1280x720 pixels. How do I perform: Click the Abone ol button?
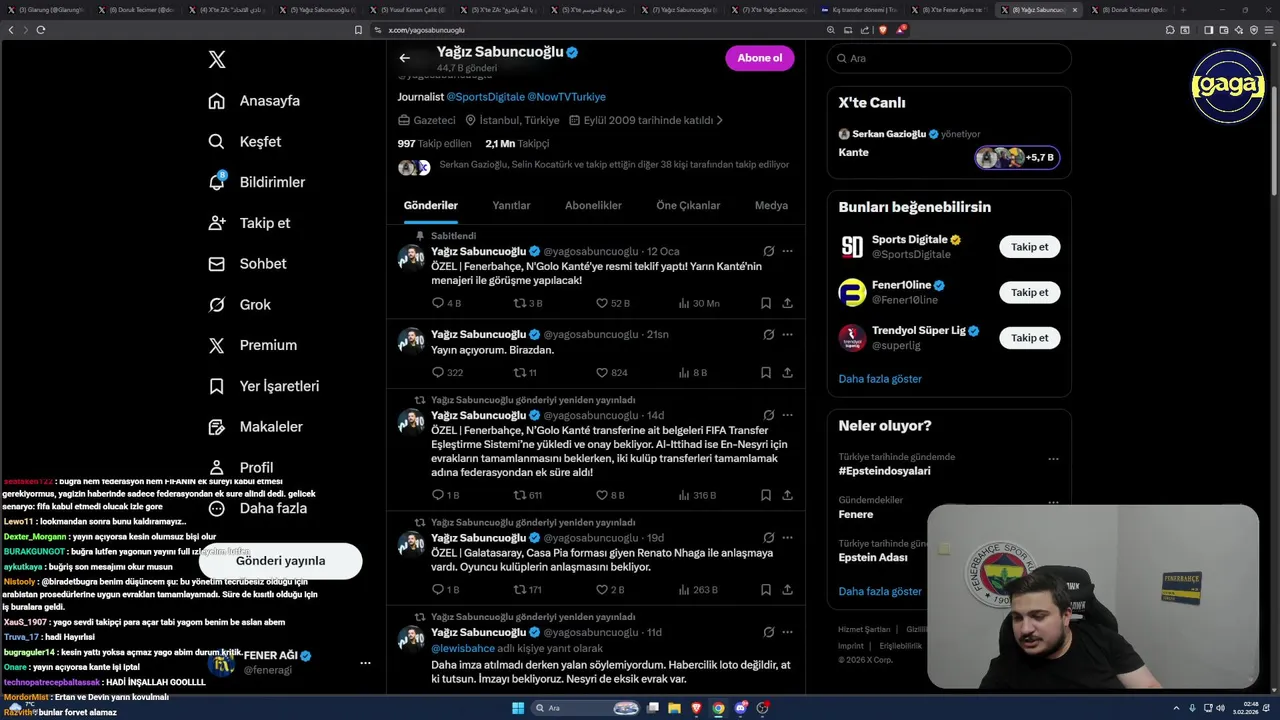coord(760,58)
